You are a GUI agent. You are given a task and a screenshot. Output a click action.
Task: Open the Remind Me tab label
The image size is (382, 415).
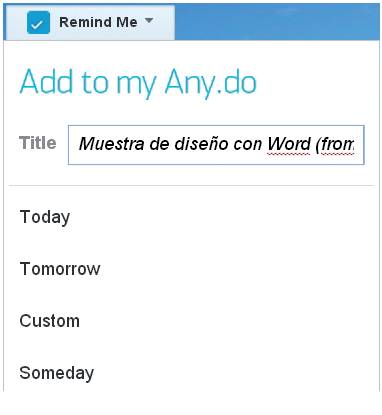pos(98,22)
